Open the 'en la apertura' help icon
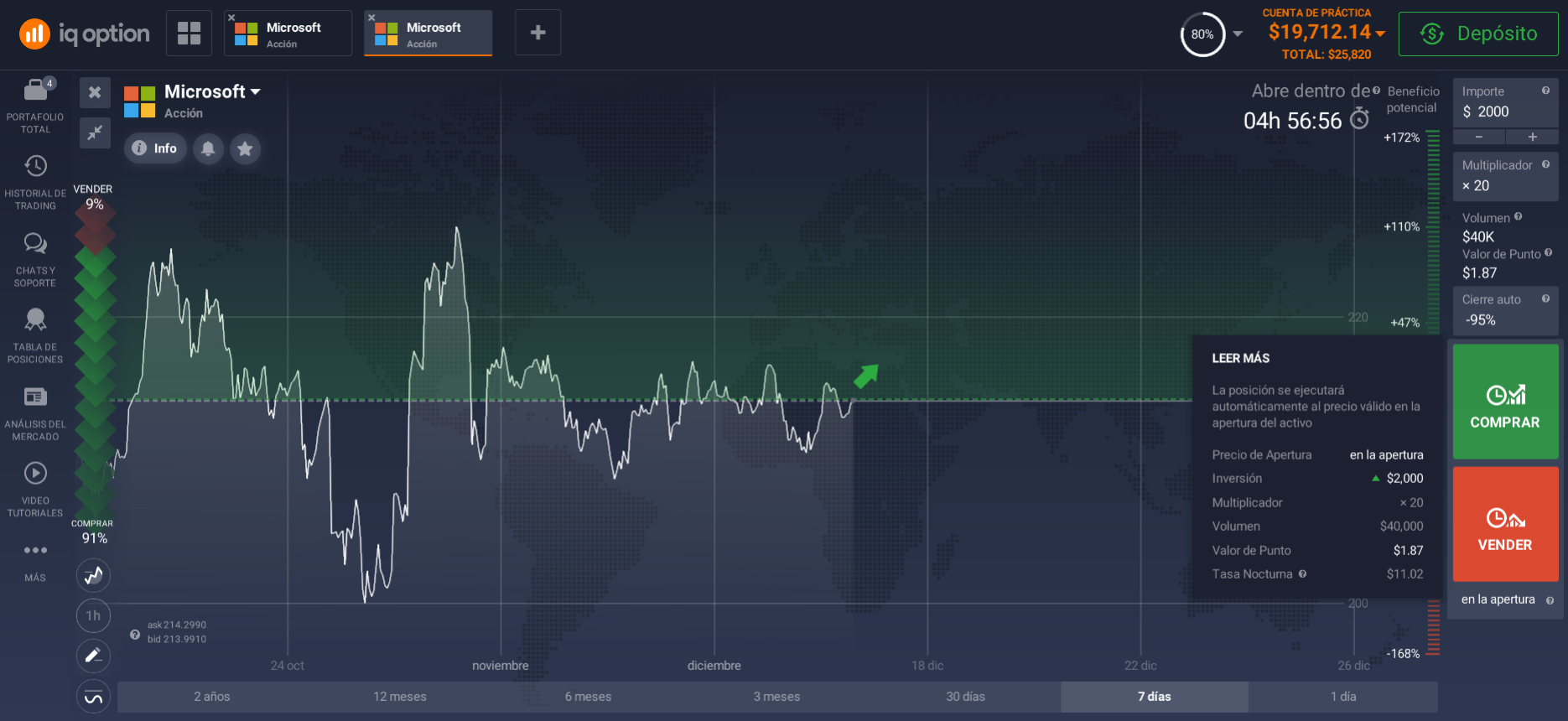Image resolution: width=1568 pixels, height=721 pixels. click(1550, 600)
